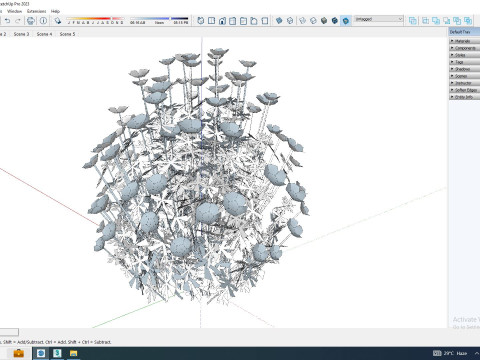Viewport: 480px width, 360px height.
Task: Select the Wireframe face style
Action: click(302, 21)
